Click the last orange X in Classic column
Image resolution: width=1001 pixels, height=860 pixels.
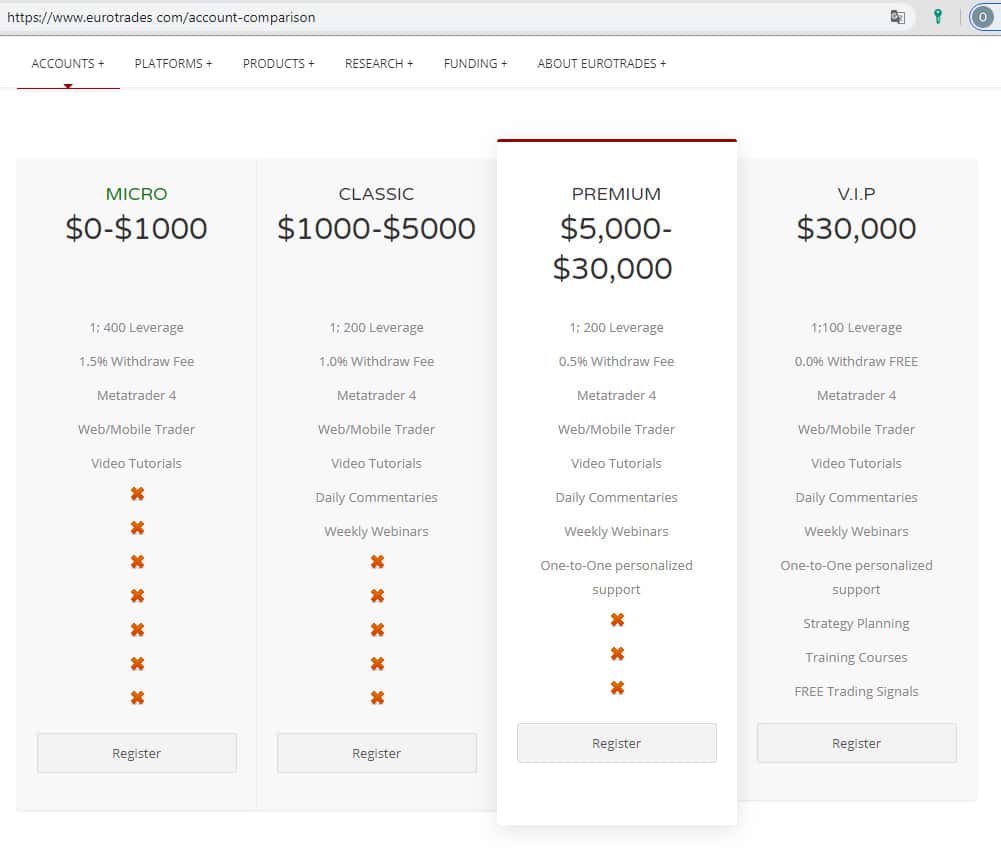click(x=377, y=698)
